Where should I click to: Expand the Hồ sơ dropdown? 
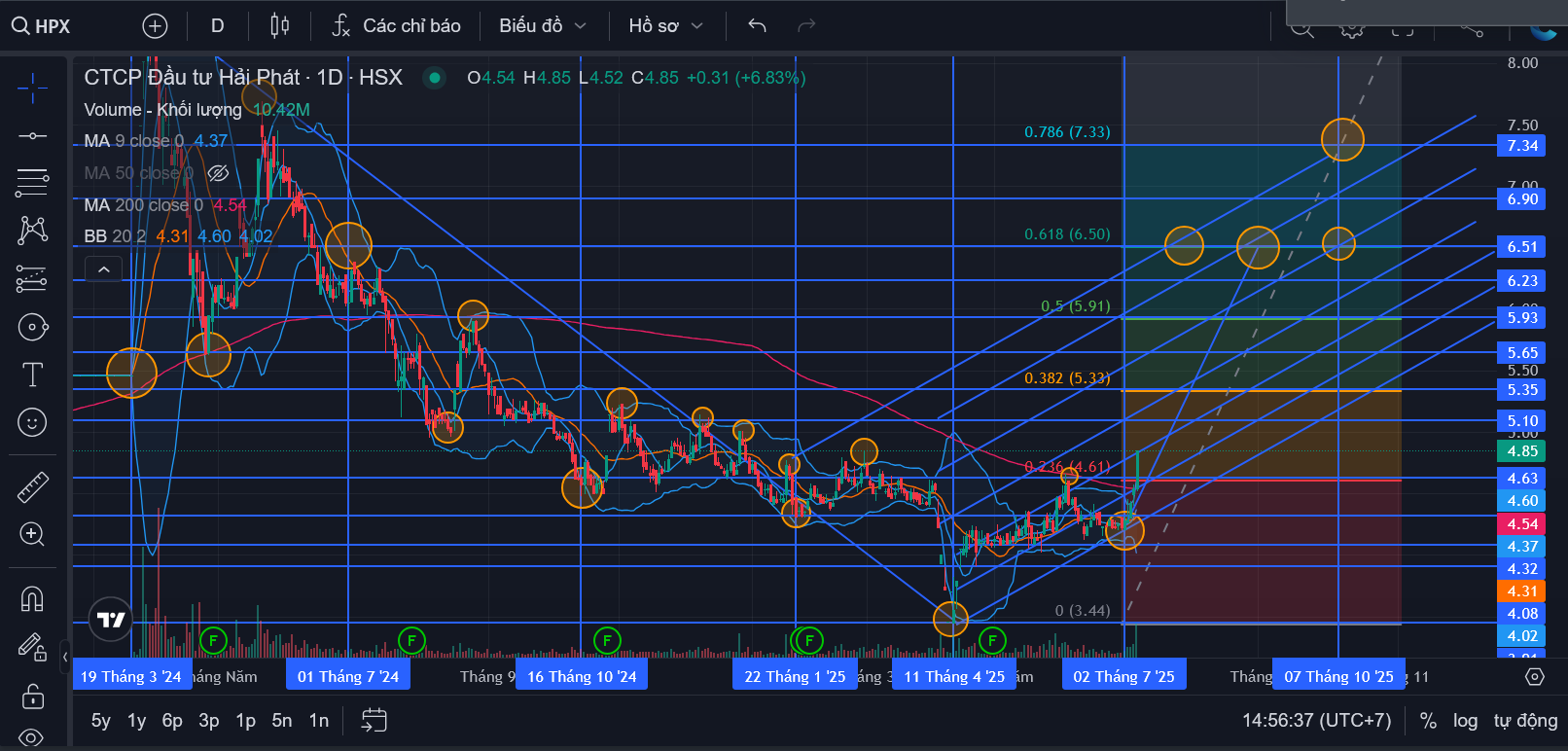pyautogui.click(x=665, y=26)
